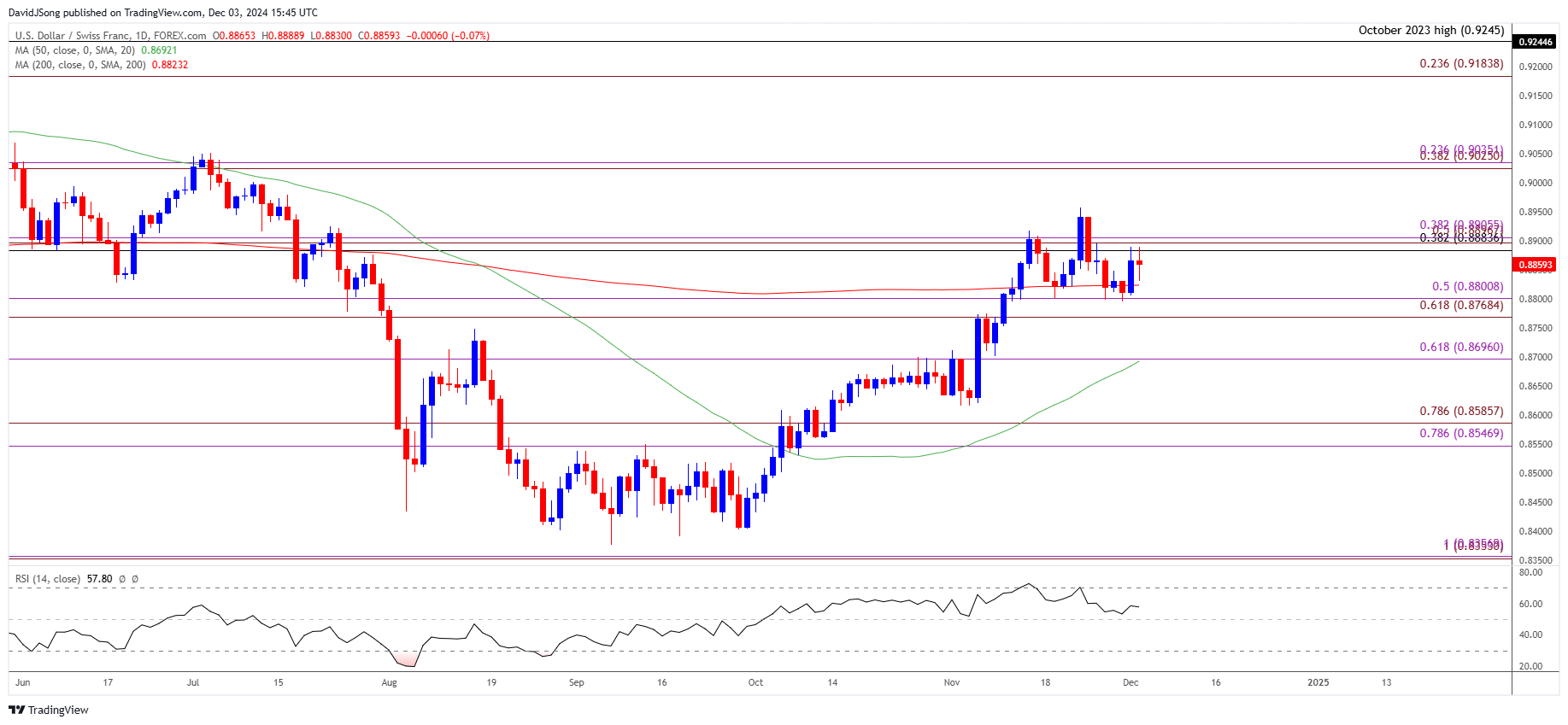The height and width of the screenshot is (725, 1568).
Task: Click the low value L0.88300 in the header
Action: coord(331,36)
